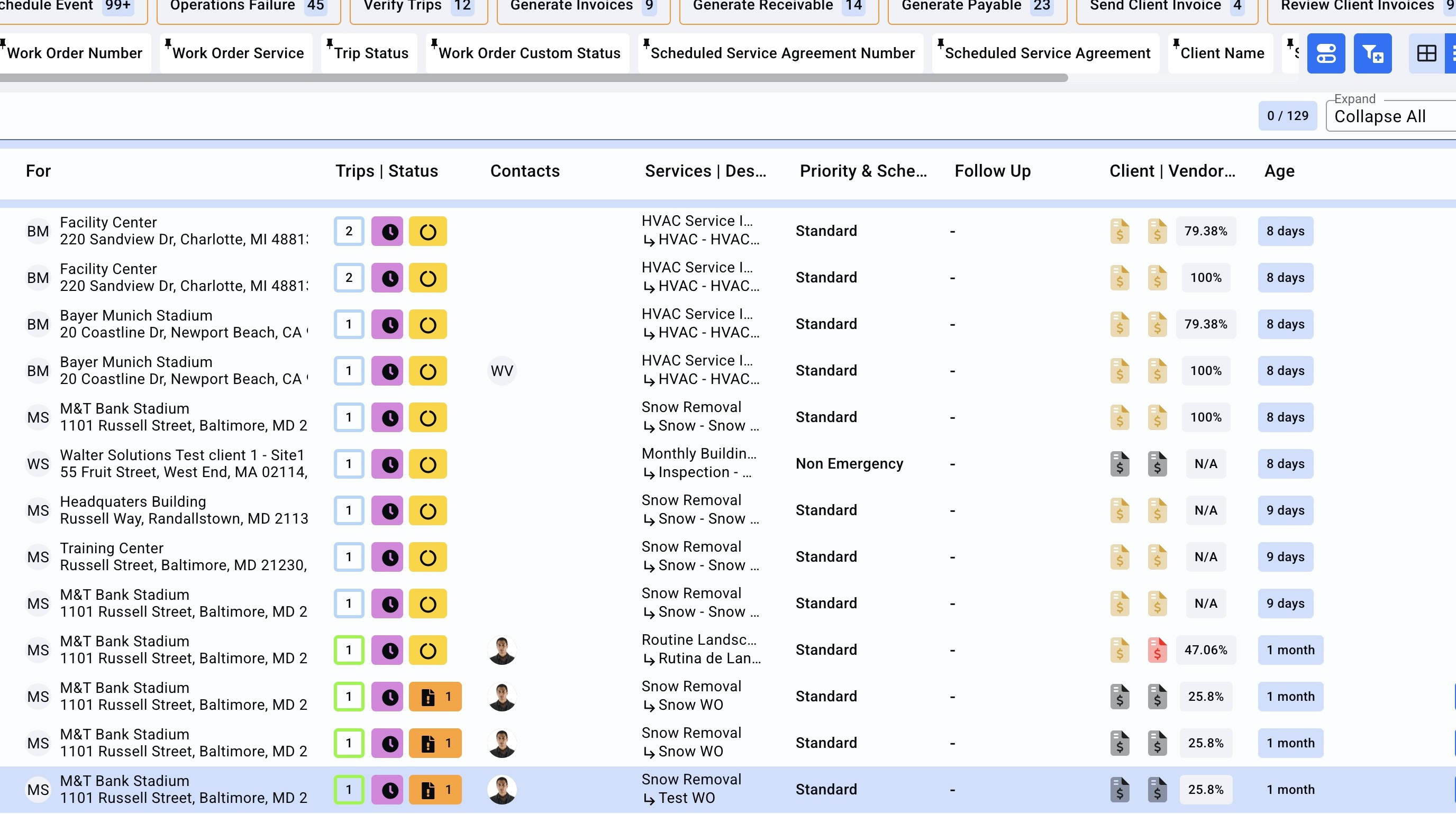The width and height of the screenshot is (1456, 814).
Task: Click the orange document alert badge in the Test WO row
Action: [435, 790]
